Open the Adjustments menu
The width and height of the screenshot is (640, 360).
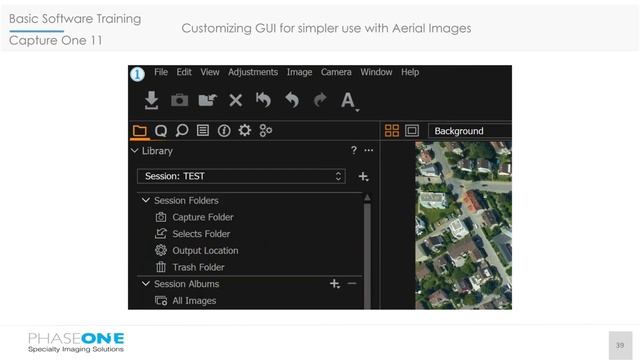point(253,72)
